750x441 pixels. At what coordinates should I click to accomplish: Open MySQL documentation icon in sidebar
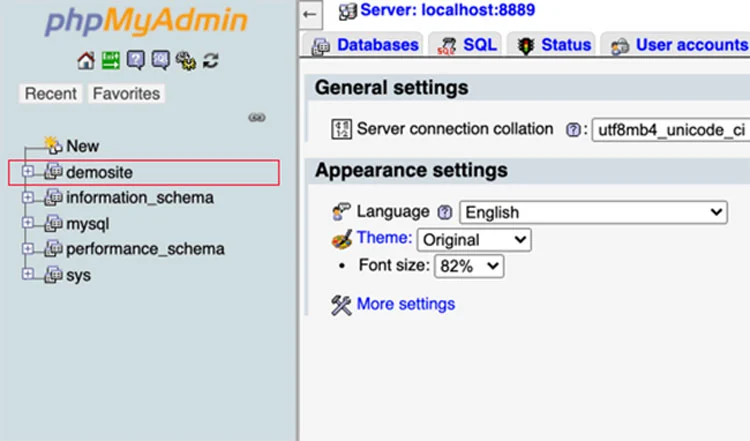click(160, 61)
